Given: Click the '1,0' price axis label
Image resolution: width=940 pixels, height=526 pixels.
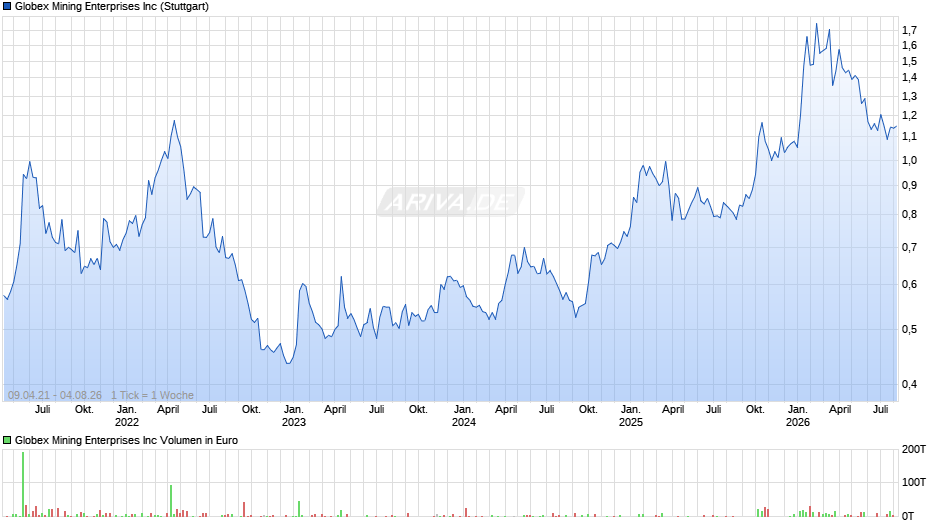Looking at the screenshot, I should (909, 160).
